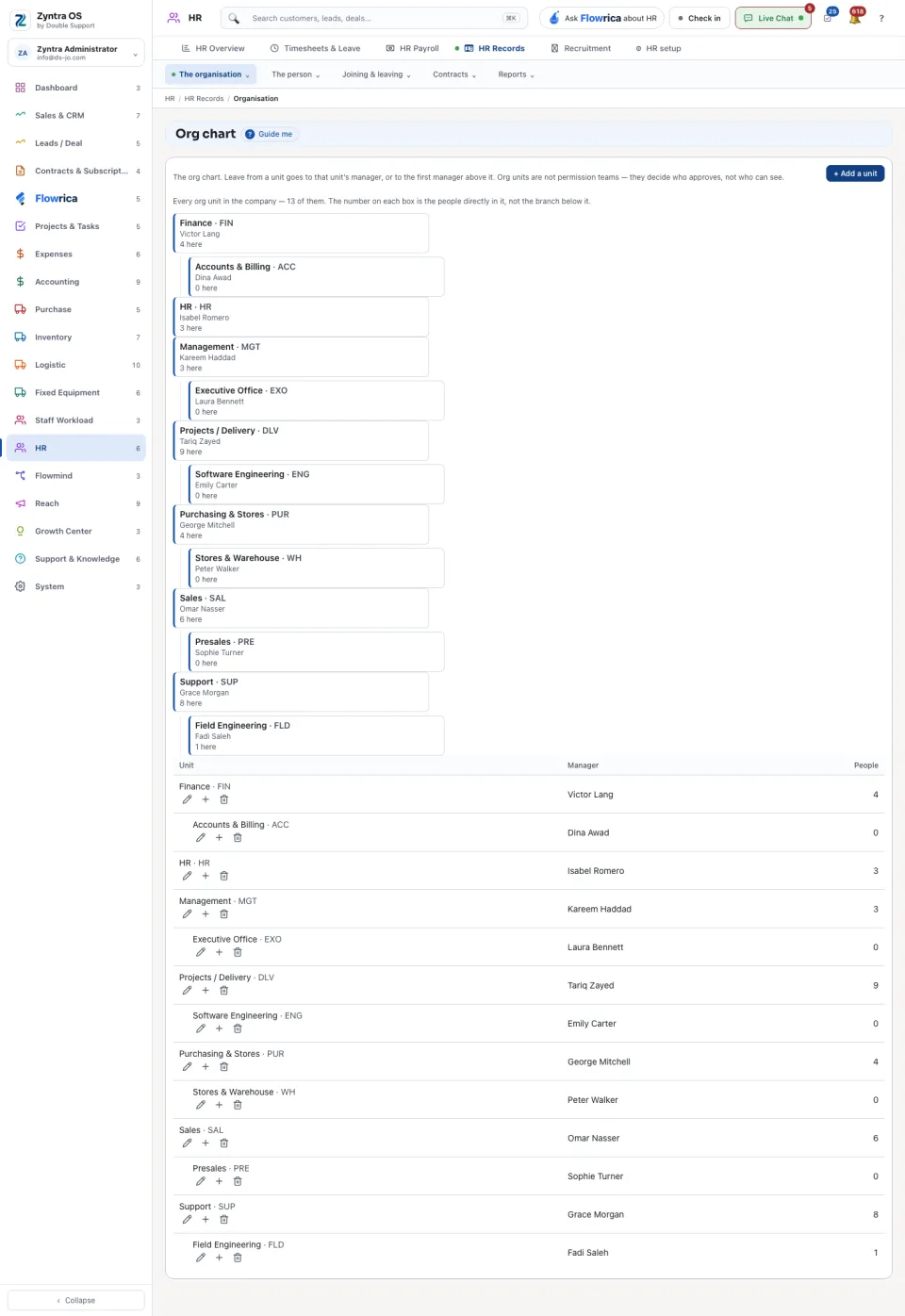Open System in the sidebar
Image resolution: width=905 pixels, height=1316 pixels.
tap(76, 586)
